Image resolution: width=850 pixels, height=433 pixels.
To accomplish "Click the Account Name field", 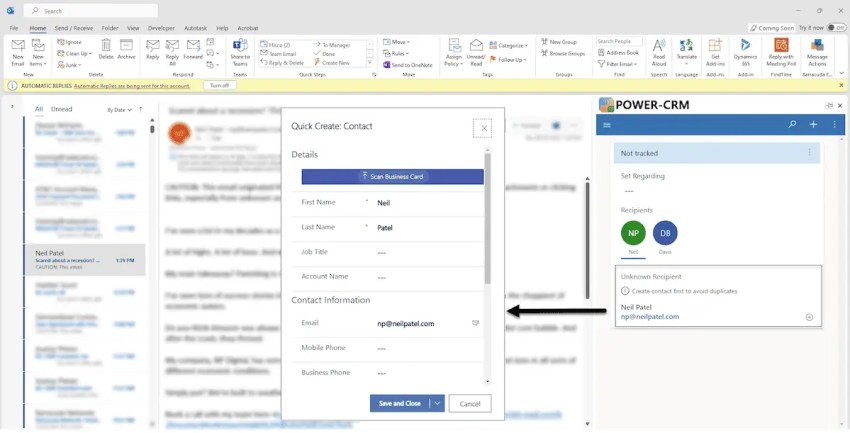I will 388,277.
